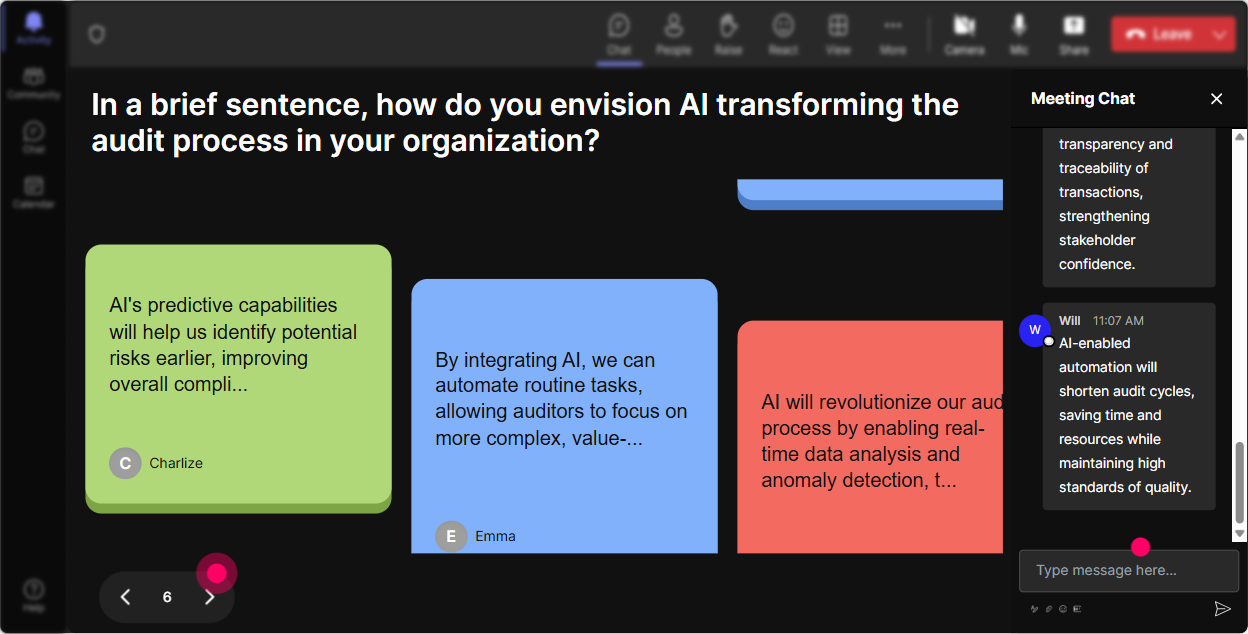Go to the previous response page
This screenshot has width=1248, height=634.
pyautogui.click(x=125, y=597)
